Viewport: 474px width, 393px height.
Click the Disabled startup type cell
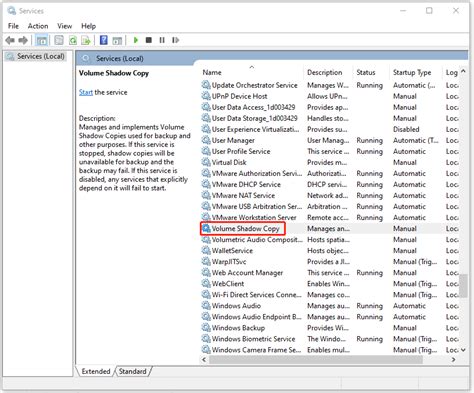pyautogui.click(x=406, y=129)
